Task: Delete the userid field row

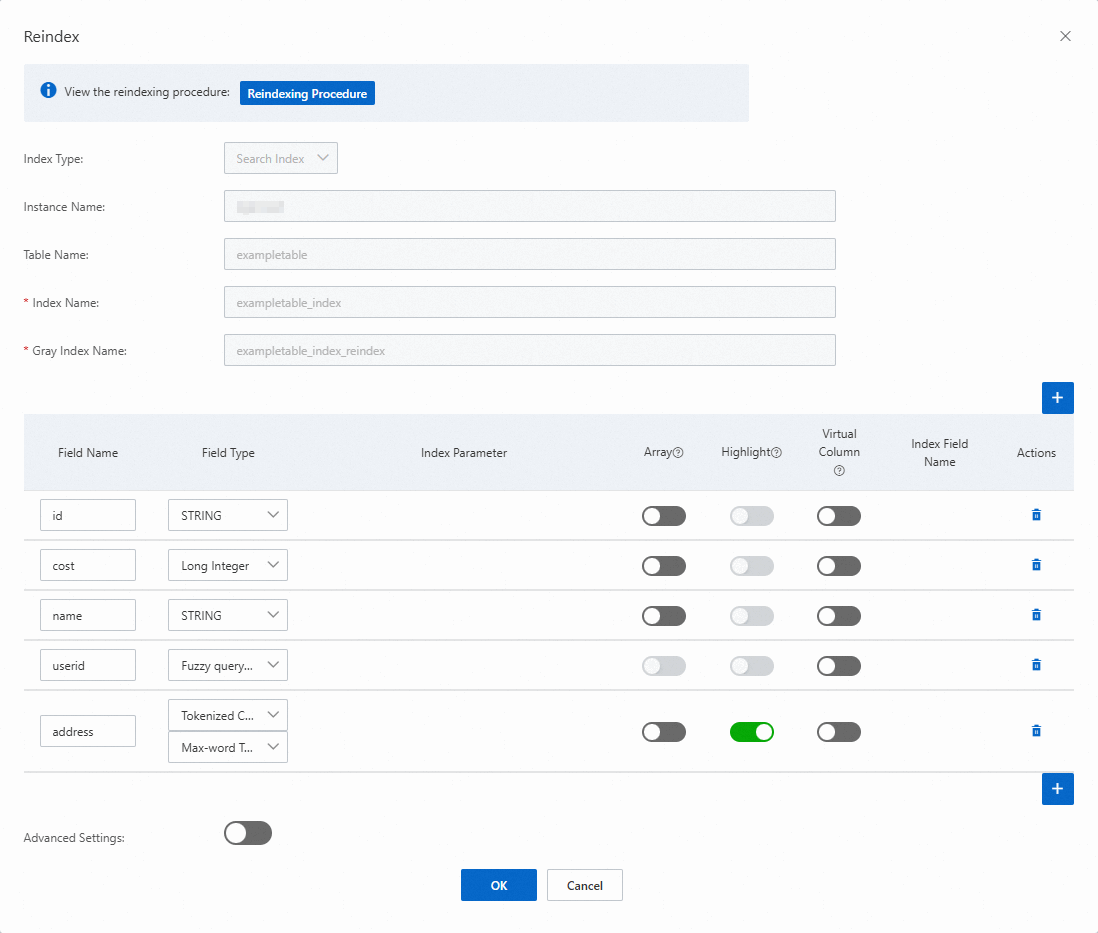Action: 1036,665
